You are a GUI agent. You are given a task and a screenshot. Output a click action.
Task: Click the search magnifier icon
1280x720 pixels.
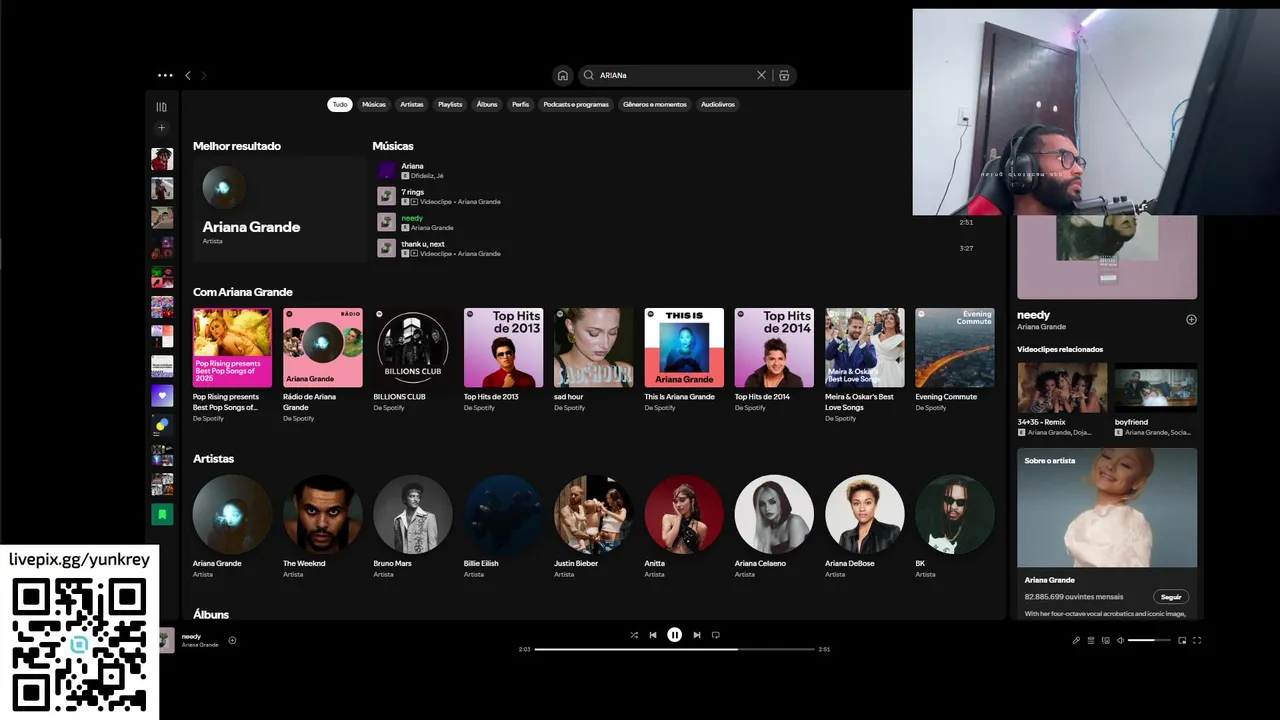pyautogui.click(x=589, y=75)
